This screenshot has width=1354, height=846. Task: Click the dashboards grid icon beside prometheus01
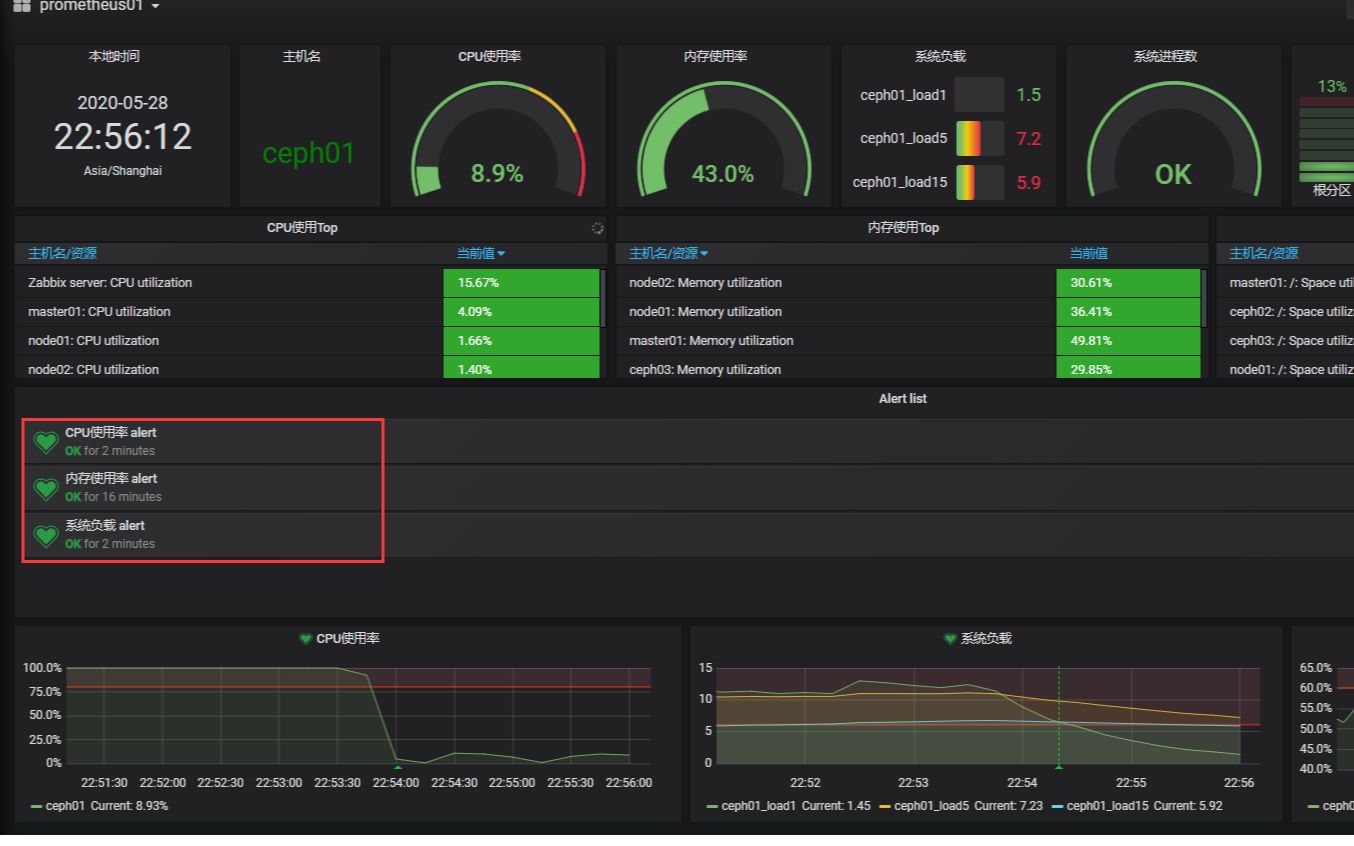click(x=22, y=6)
